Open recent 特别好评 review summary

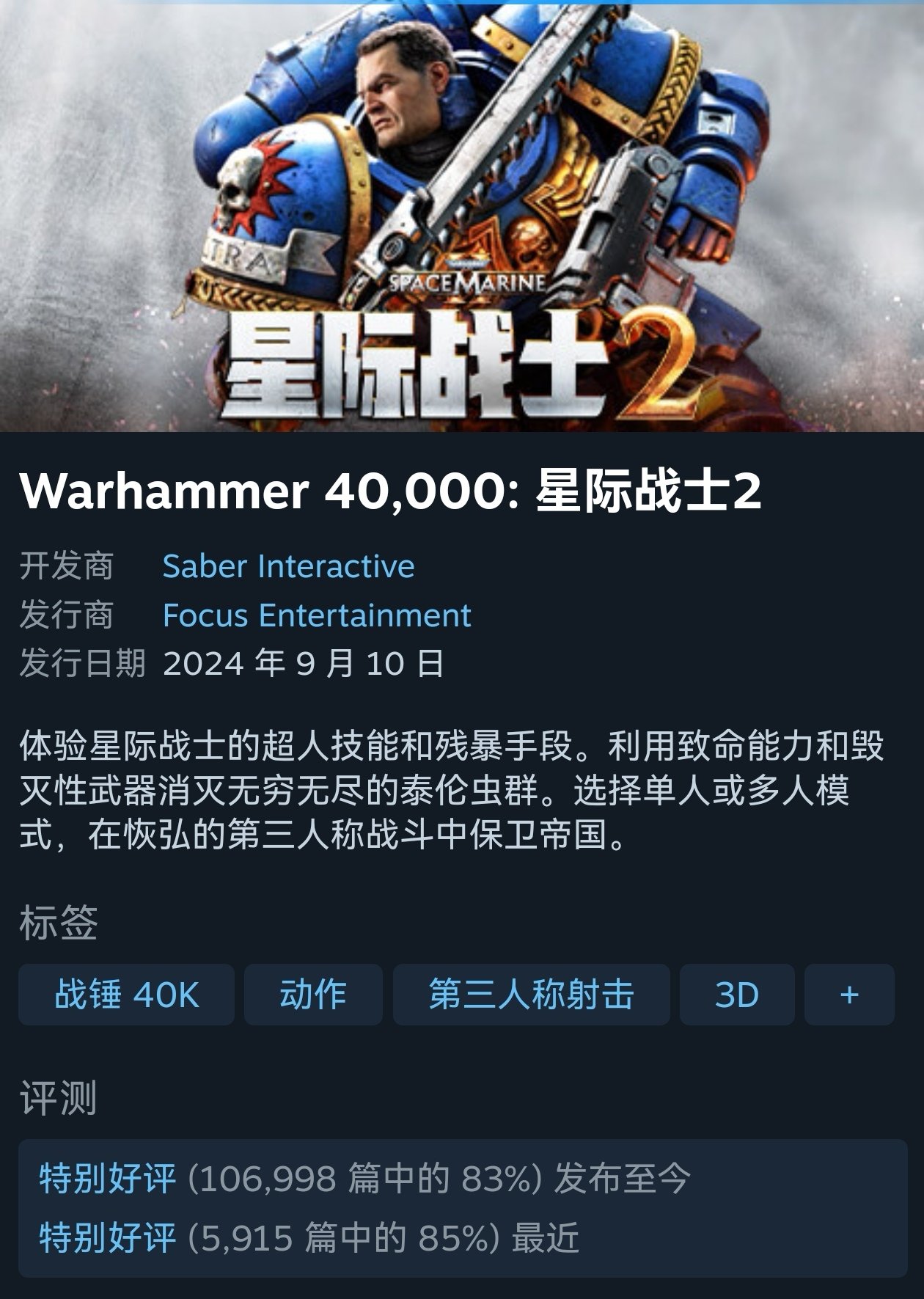108,1237
